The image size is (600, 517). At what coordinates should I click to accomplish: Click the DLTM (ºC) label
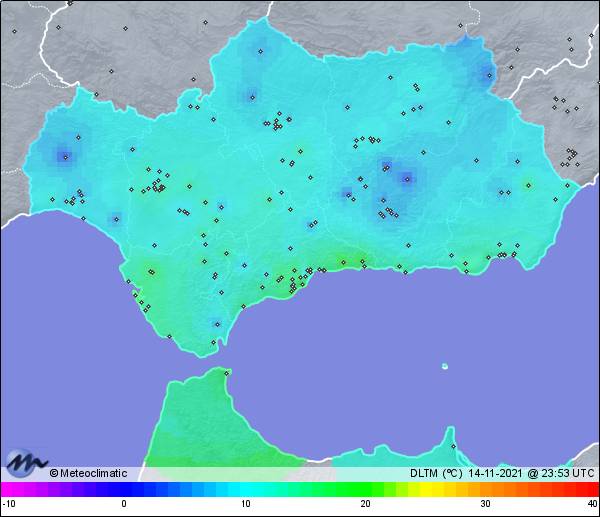436,473
